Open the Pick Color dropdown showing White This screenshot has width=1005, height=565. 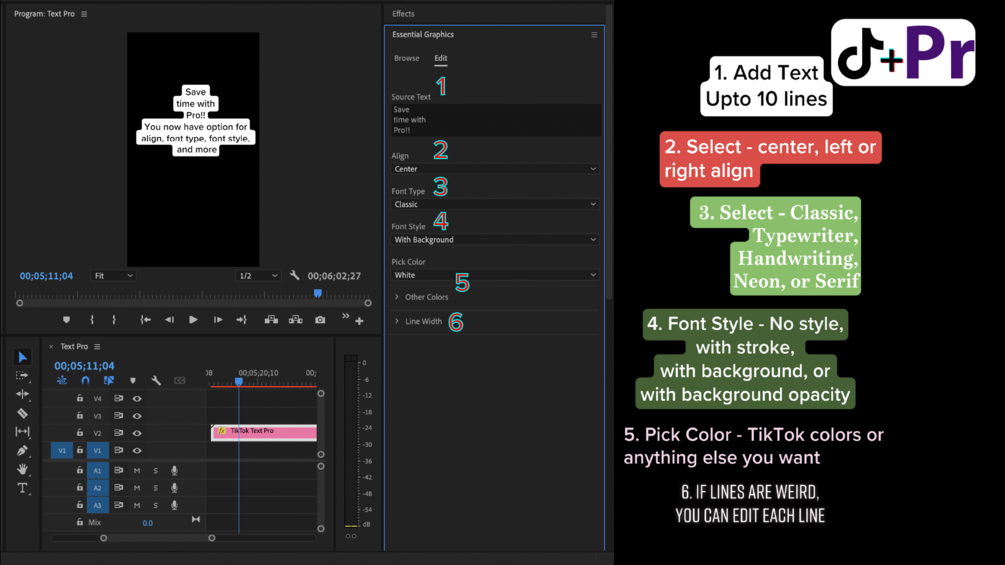[x=495, y=275]
